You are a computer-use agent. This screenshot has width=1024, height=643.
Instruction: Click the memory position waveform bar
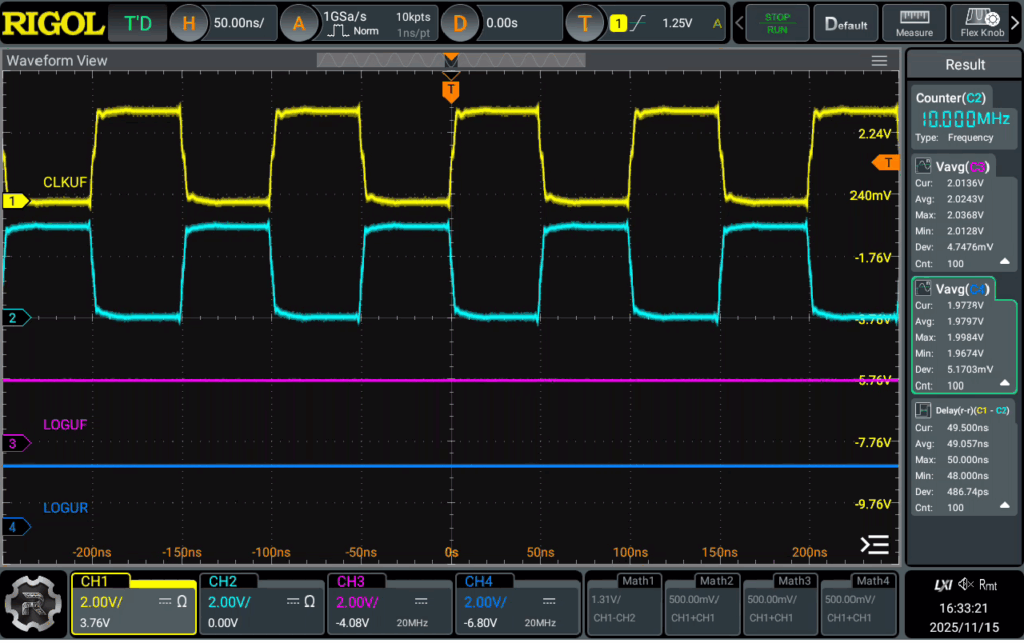(451, 60)
